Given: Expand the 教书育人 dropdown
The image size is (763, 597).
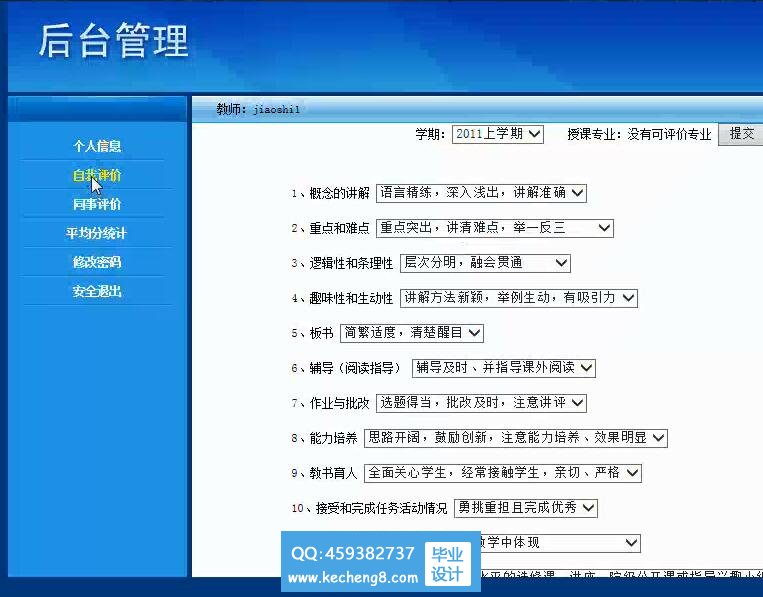Looking at the screenshot, I should click(x=503, y=473).
